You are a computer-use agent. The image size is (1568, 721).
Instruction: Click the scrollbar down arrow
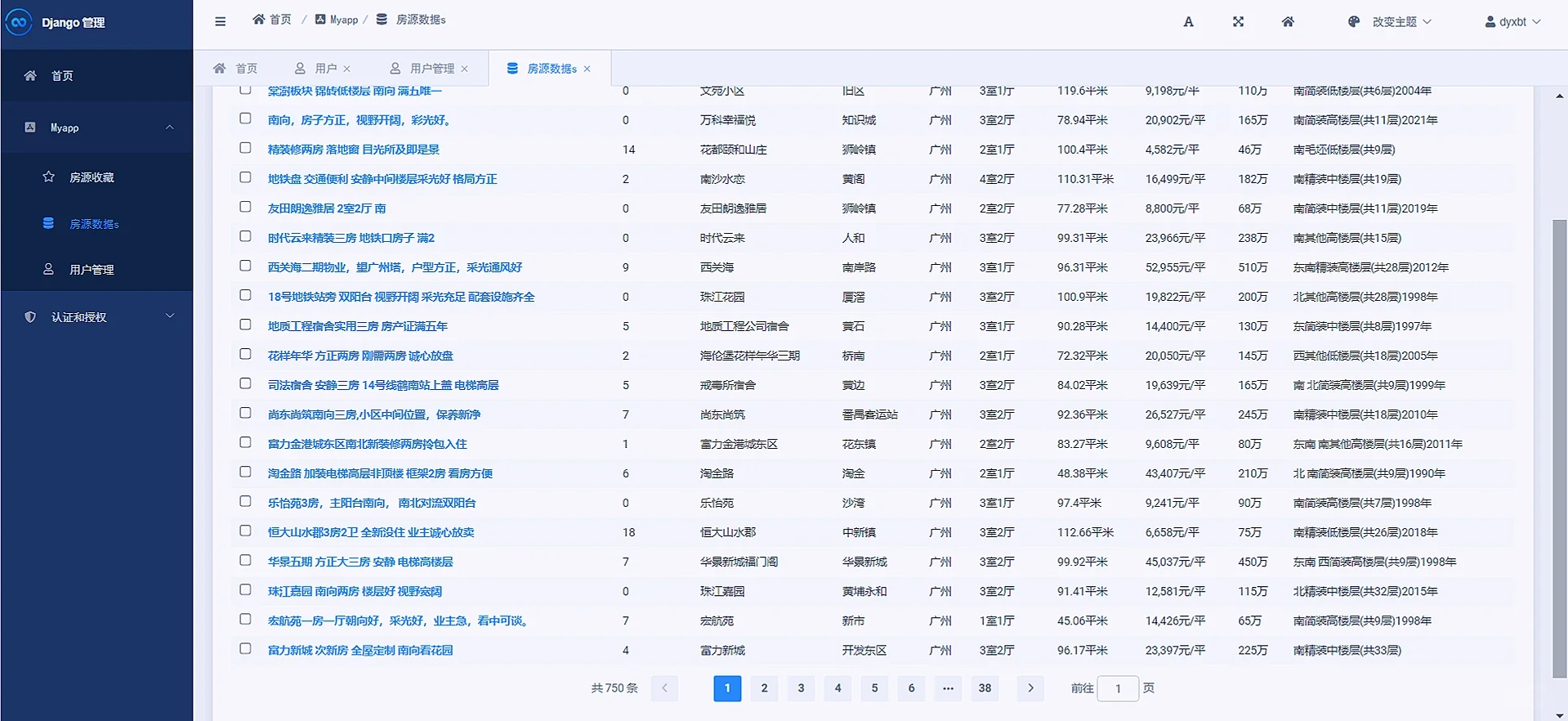(1560, 715)
